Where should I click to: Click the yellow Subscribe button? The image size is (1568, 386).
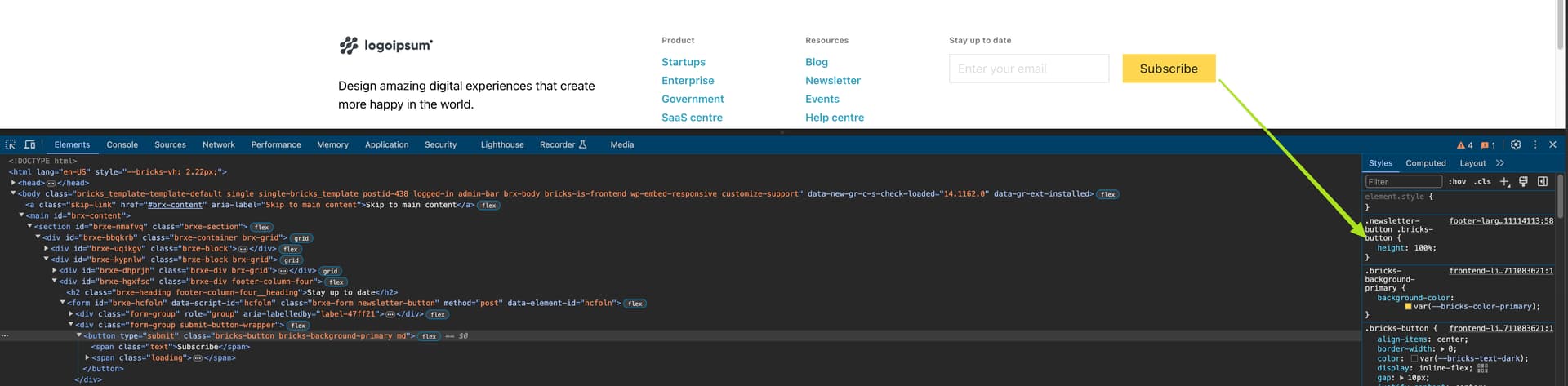pos(1169,69)
